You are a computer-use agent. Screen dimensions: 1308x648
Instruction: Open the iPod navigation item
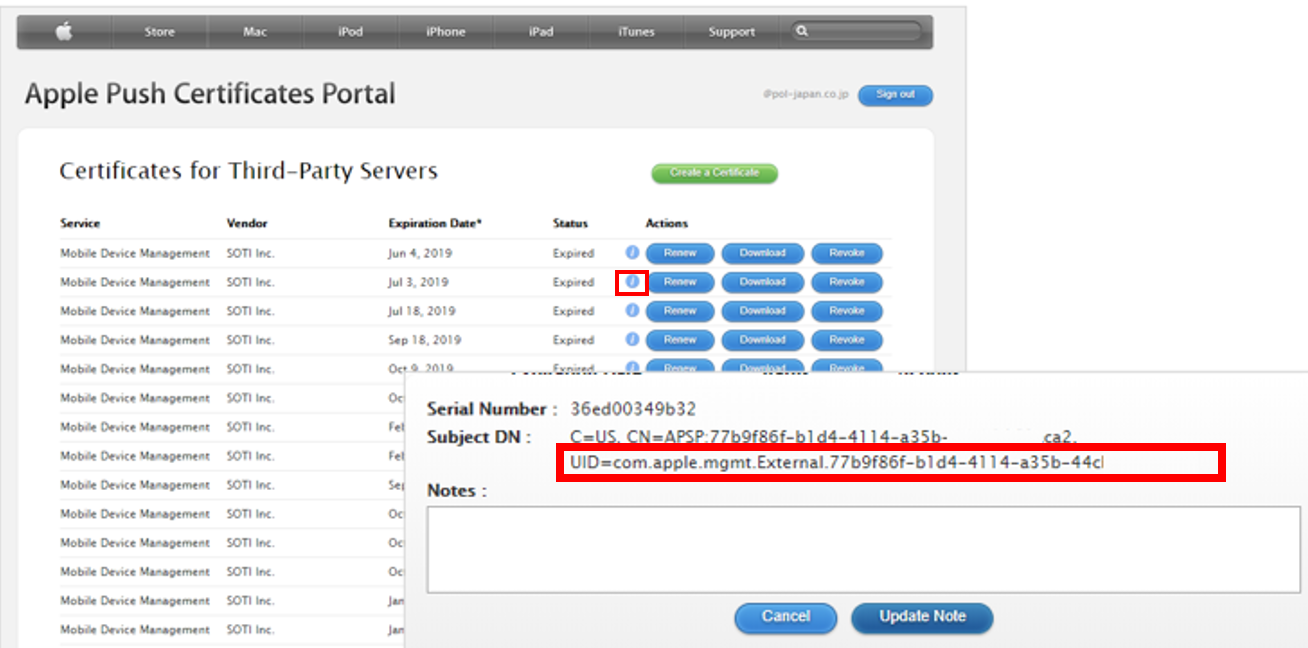coord(350,32)
